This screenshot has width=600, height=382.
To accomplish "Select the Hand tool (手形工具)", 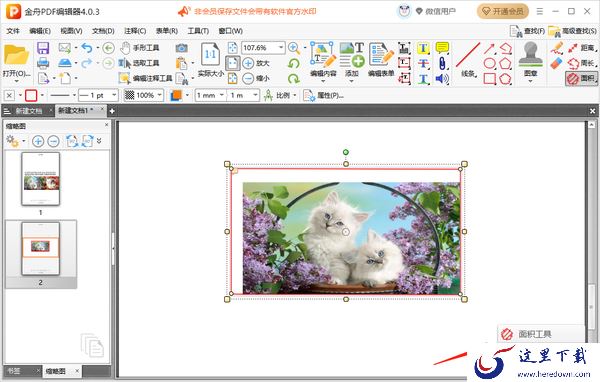I will tap(139, 48).
